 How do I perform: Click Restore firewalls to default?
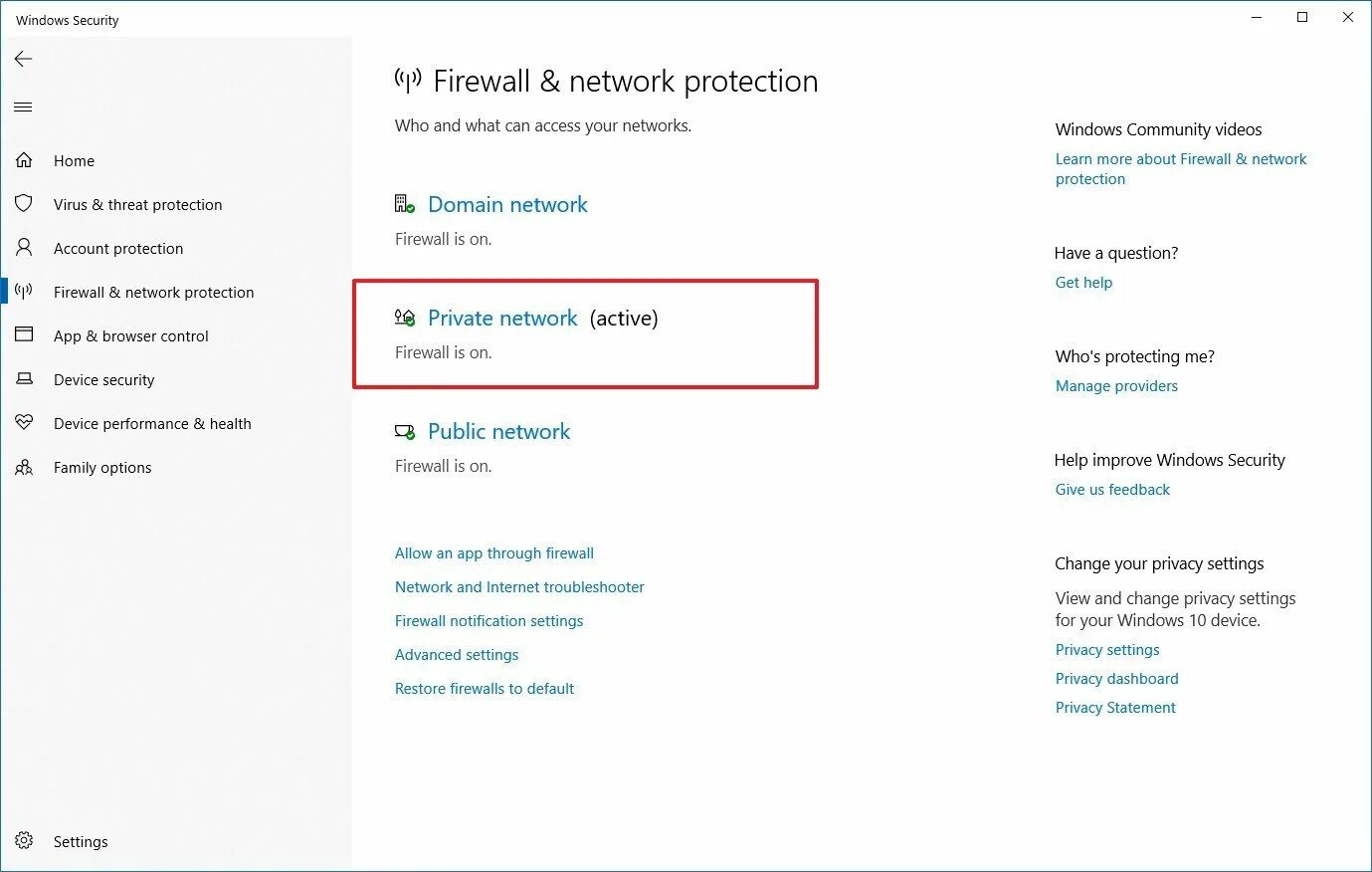click(x=485, y=689)
